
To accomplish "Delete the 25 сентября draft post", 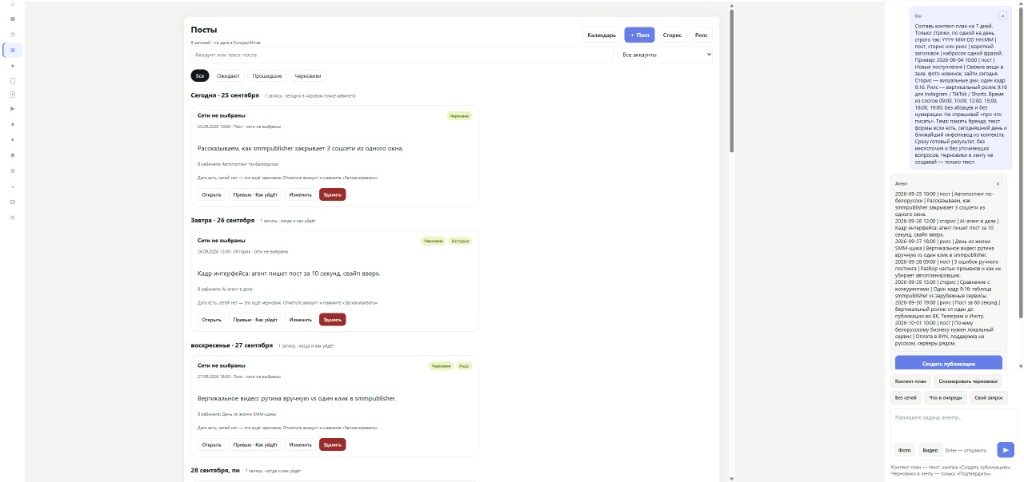I will pos(332,195).
